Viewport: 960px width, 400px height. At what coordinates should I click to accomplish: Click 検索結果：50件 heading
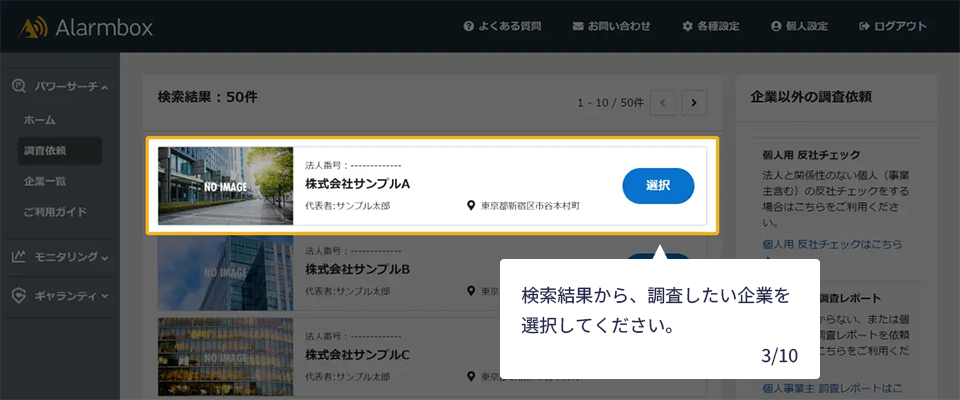(208, 97)
